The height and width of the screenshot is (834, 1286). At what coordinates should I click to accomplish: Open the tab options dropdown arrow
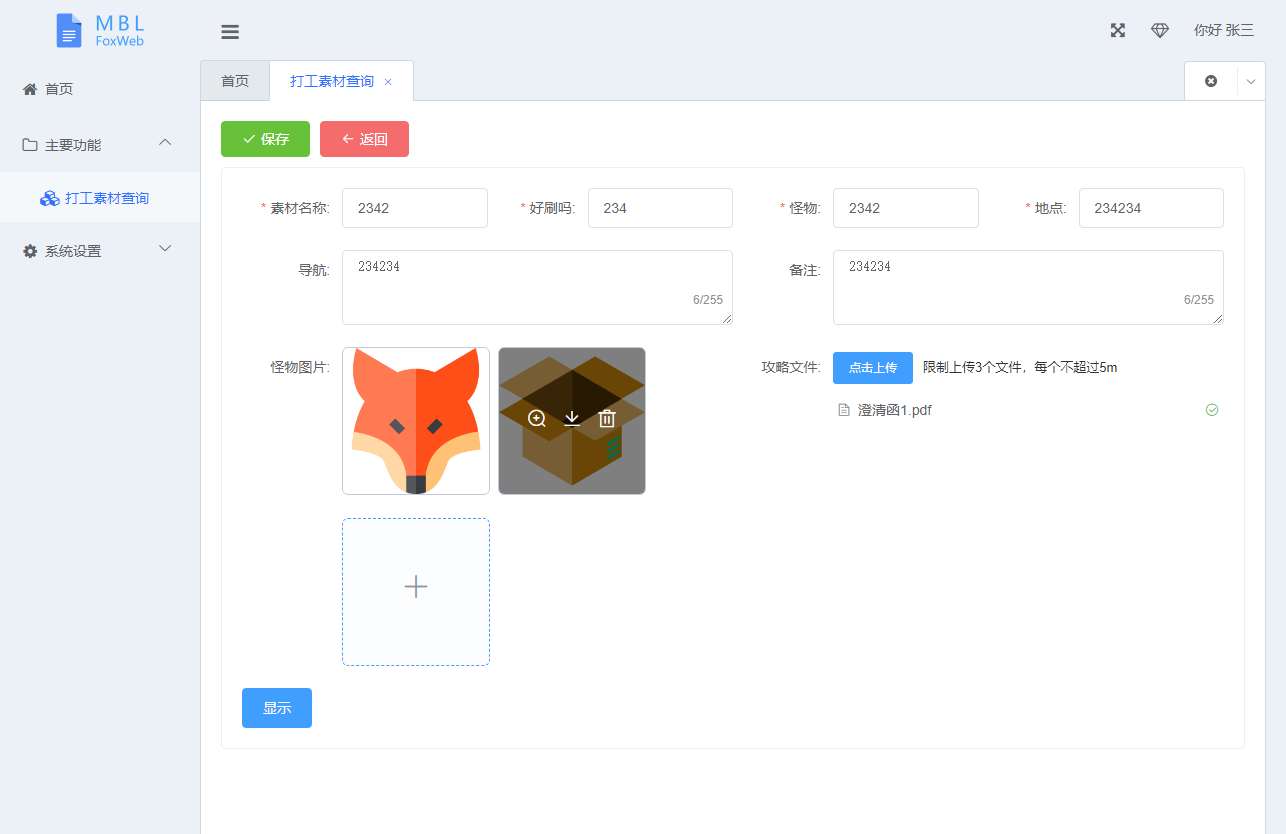pos(1250,82)
